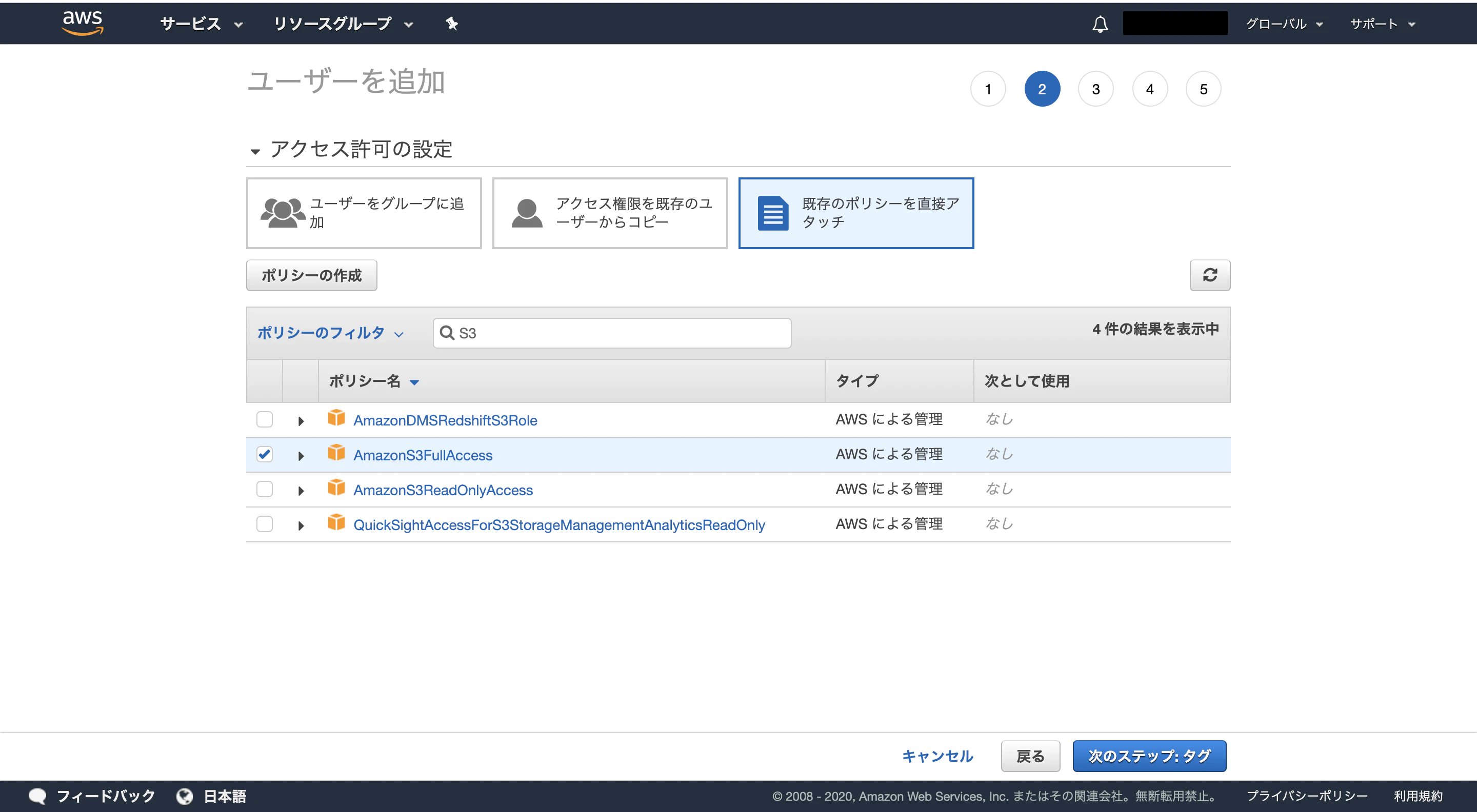
Task: Click the orange box icon for AmazonDMSRedshiftS3Role
Action: coord(336,418)
